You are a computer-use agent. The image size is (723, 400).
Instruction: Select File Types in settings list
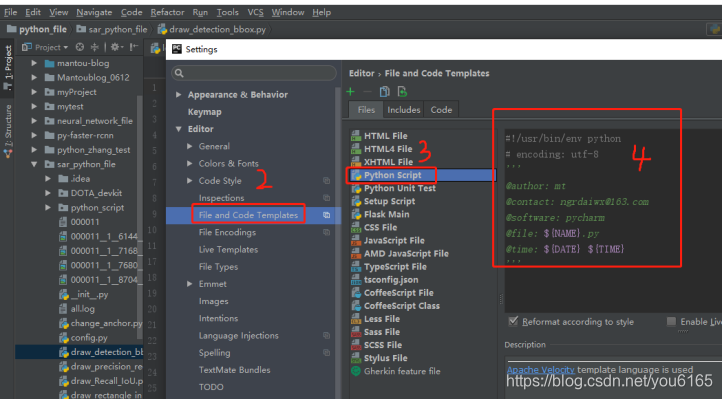(219, 267)
